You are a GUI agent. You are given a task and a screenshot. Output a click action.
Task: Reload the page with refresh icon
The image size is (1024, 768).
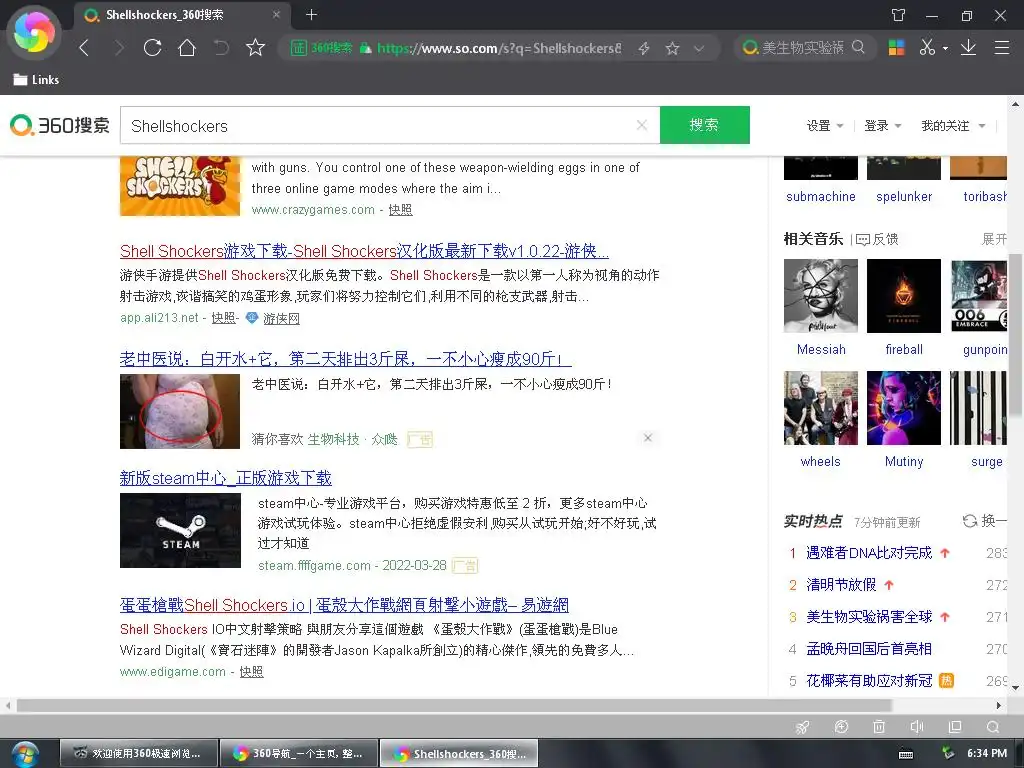153,48
